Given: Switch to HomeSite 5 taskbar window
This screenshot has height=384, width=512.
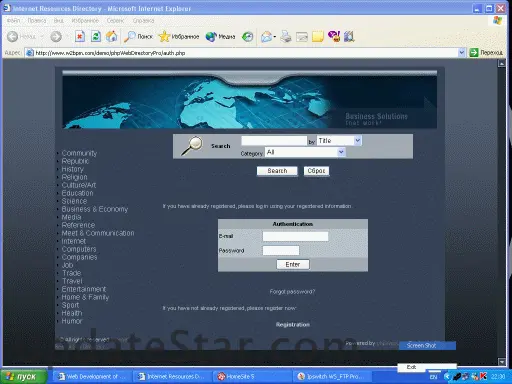Looking at the screenshot, I should coord(252,377).
